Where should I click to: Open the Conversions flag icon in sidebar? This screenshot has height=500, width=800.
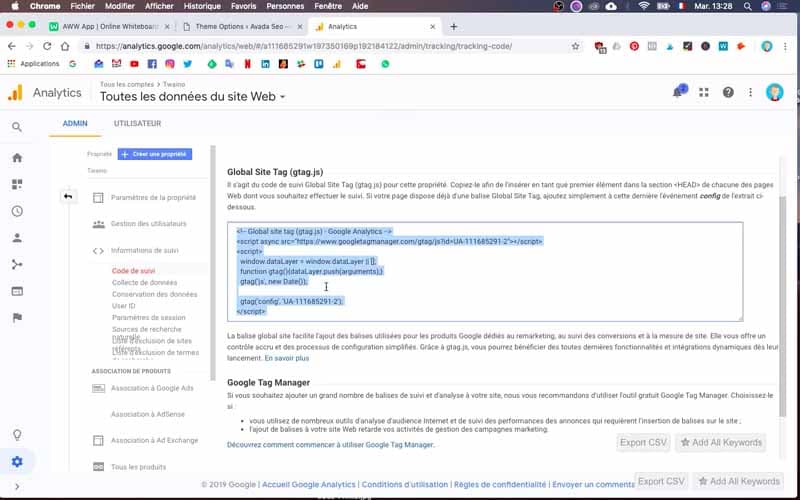tap(17, 318)
